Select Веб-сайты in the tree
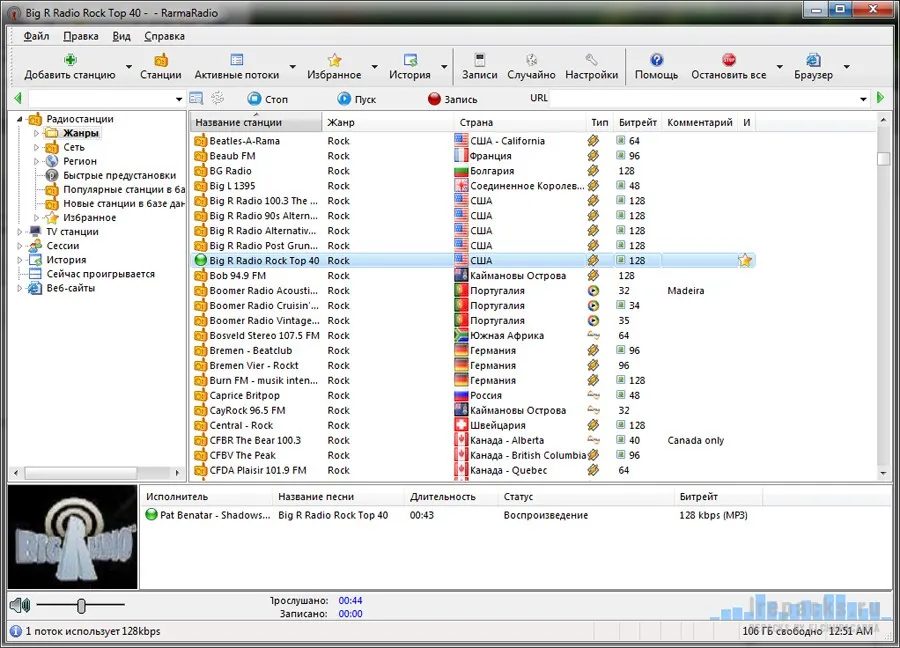Image resolution: width=900 pixels, height=648 pixels. point(71,288)
